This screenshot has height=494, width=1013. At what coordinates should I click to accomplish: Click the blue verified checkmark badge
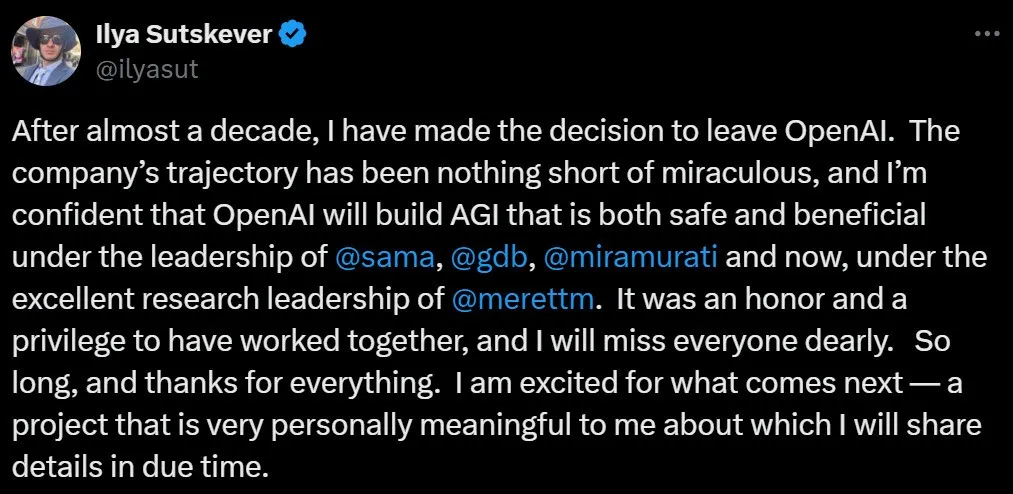coord(292,36)
